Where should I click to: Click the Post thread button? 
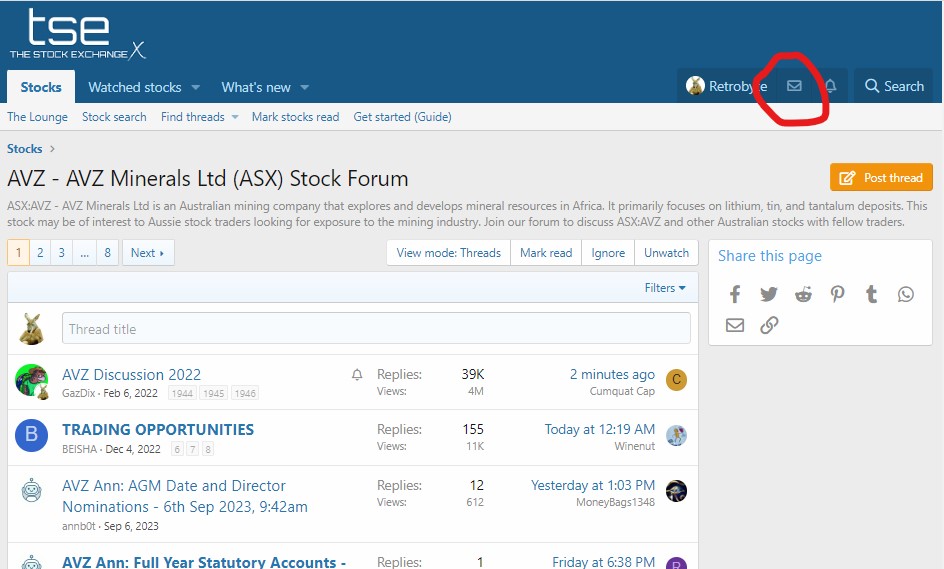point(881,178)
